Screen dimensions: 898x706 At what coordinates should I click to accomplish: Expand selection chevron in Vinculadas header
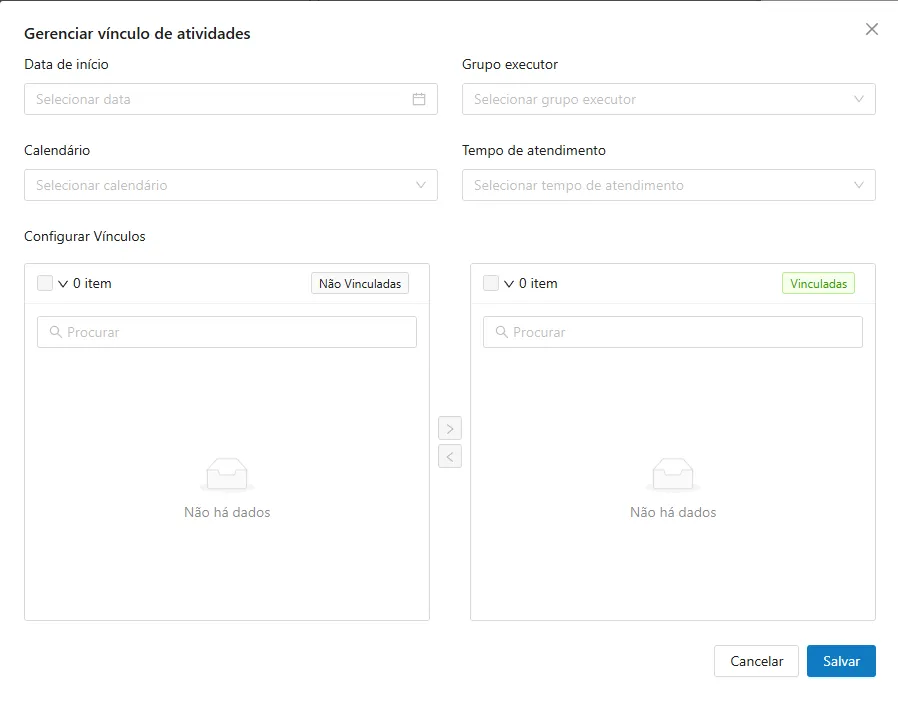point(509,283)
